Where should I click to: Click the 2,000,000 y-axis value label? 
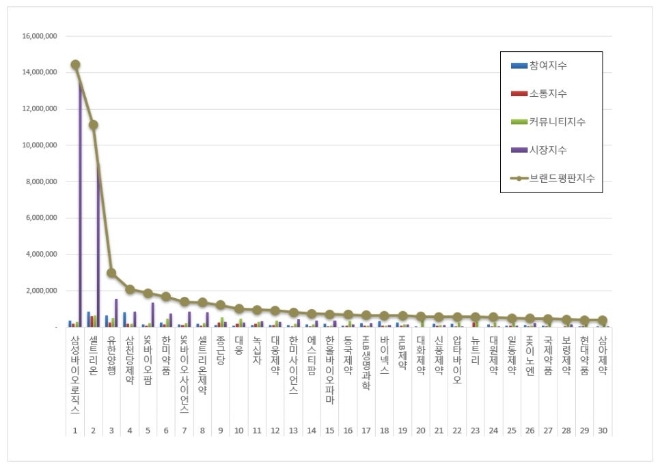pyautogui.click(x=41, y=291)
